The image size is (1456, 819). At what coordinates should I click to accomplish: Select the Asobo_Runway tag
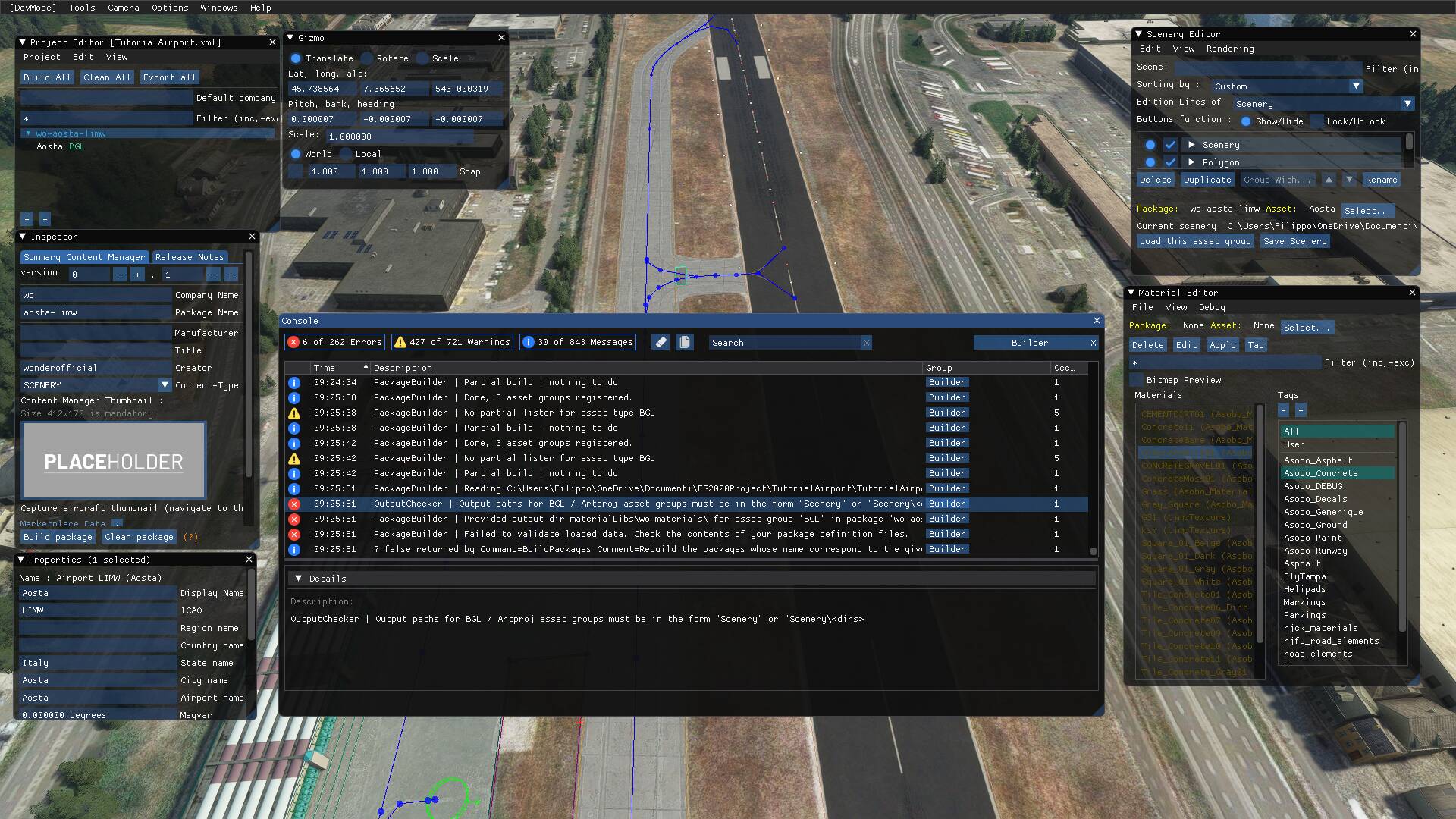click(x=1315, y=551)
